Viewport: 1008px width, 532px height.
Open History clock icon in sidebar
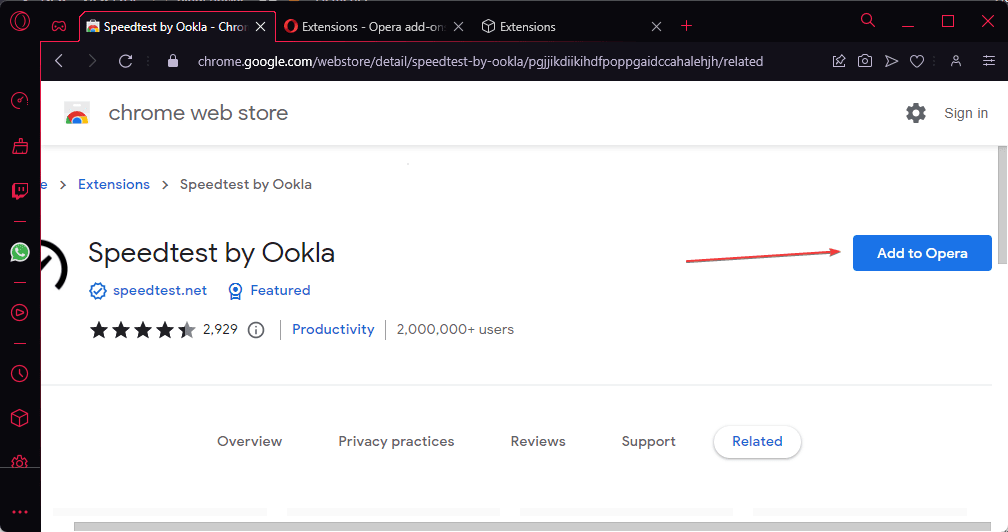[20, 373]
